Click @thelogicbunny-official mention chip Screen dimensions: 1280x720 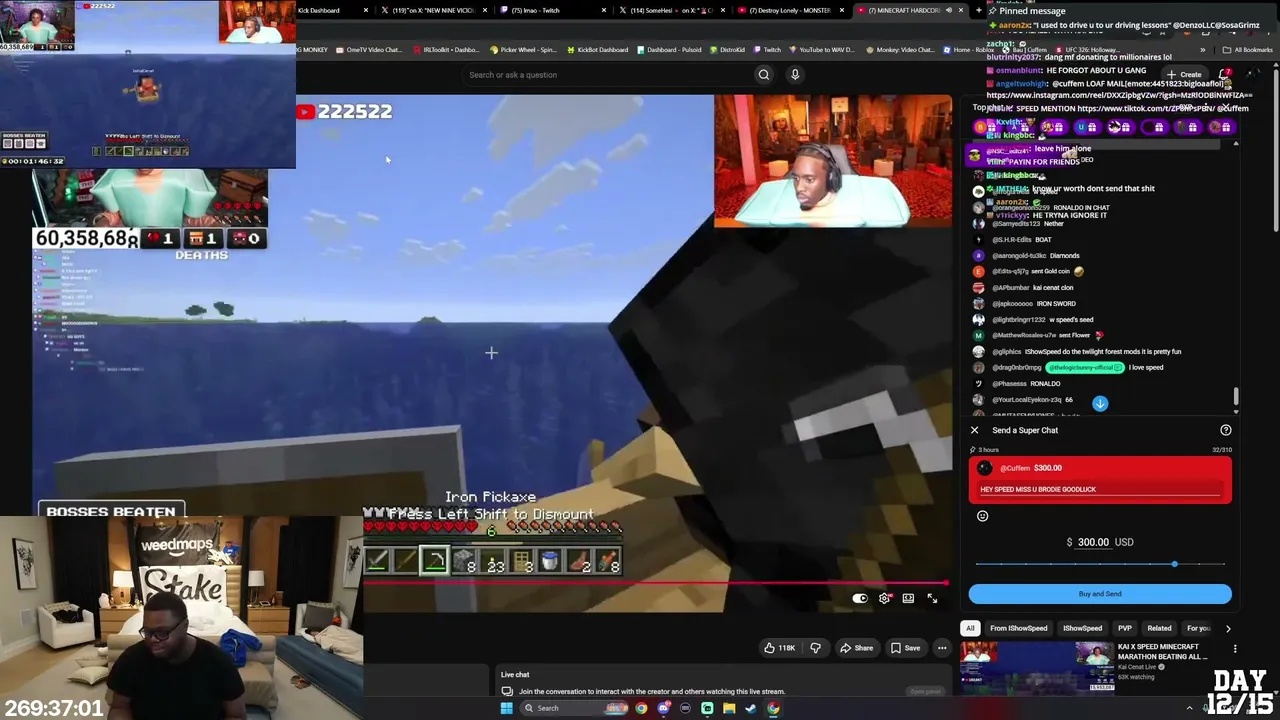1084,368
